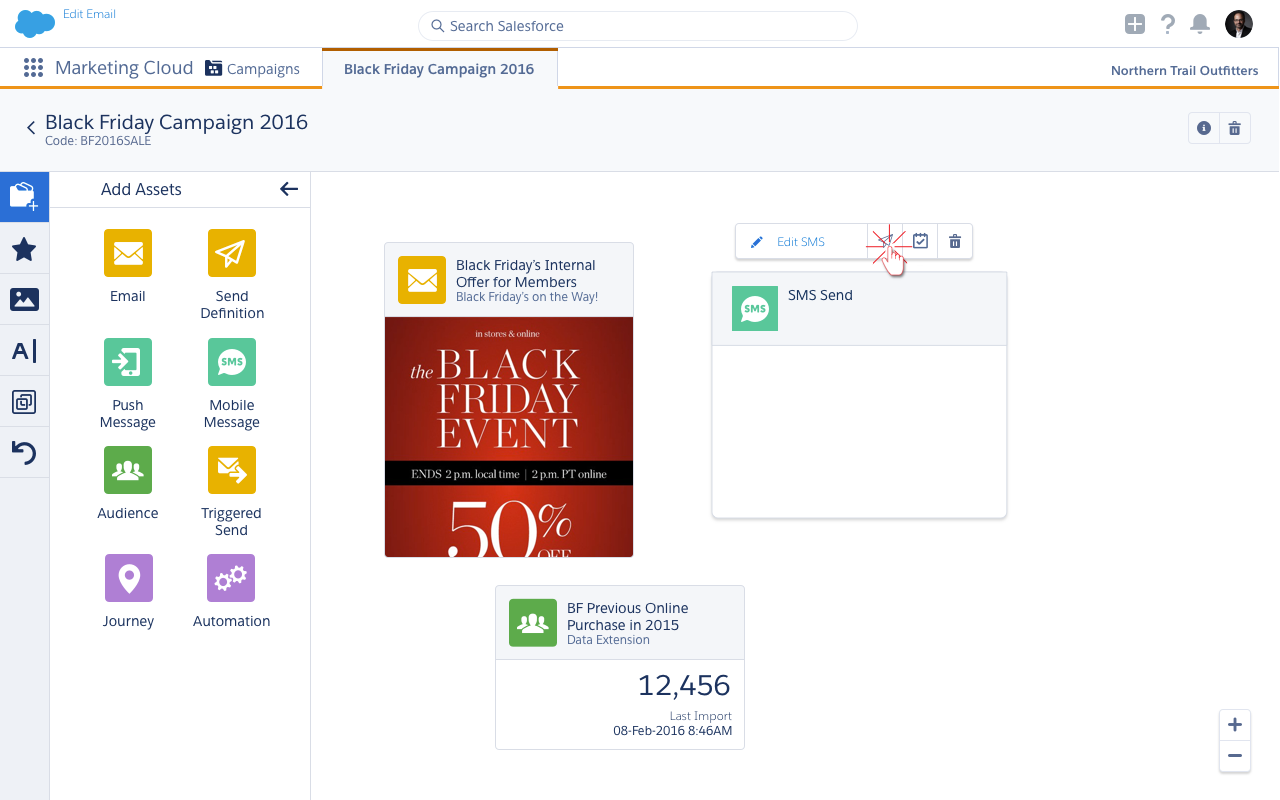1280x800 pixels.
Task: Delete the campaign with header trash icon
Action: tap(1235, 128)
